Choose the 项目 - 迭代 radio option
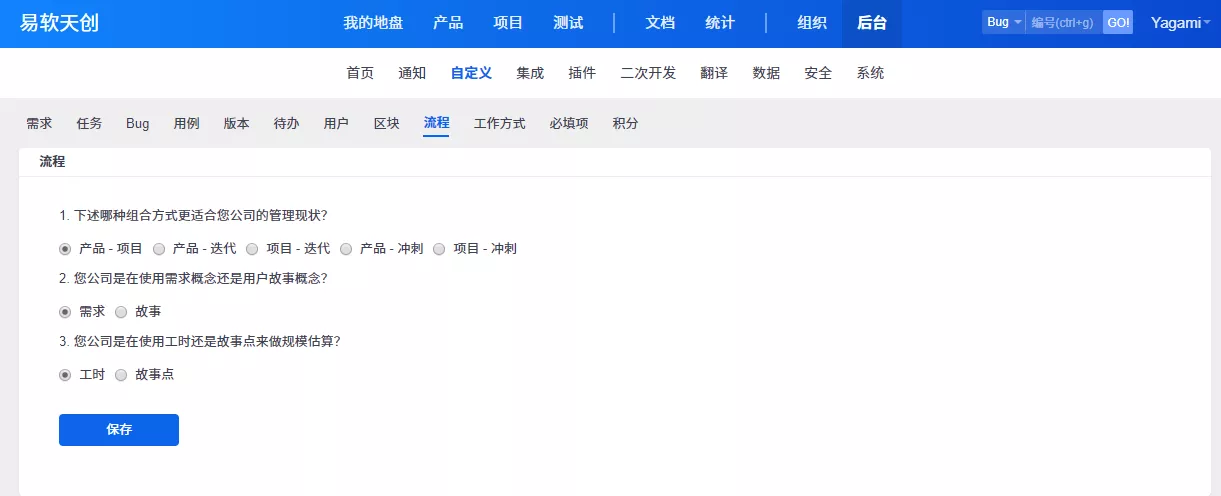This screenshot has height=496, width=1221. (252, 248)
